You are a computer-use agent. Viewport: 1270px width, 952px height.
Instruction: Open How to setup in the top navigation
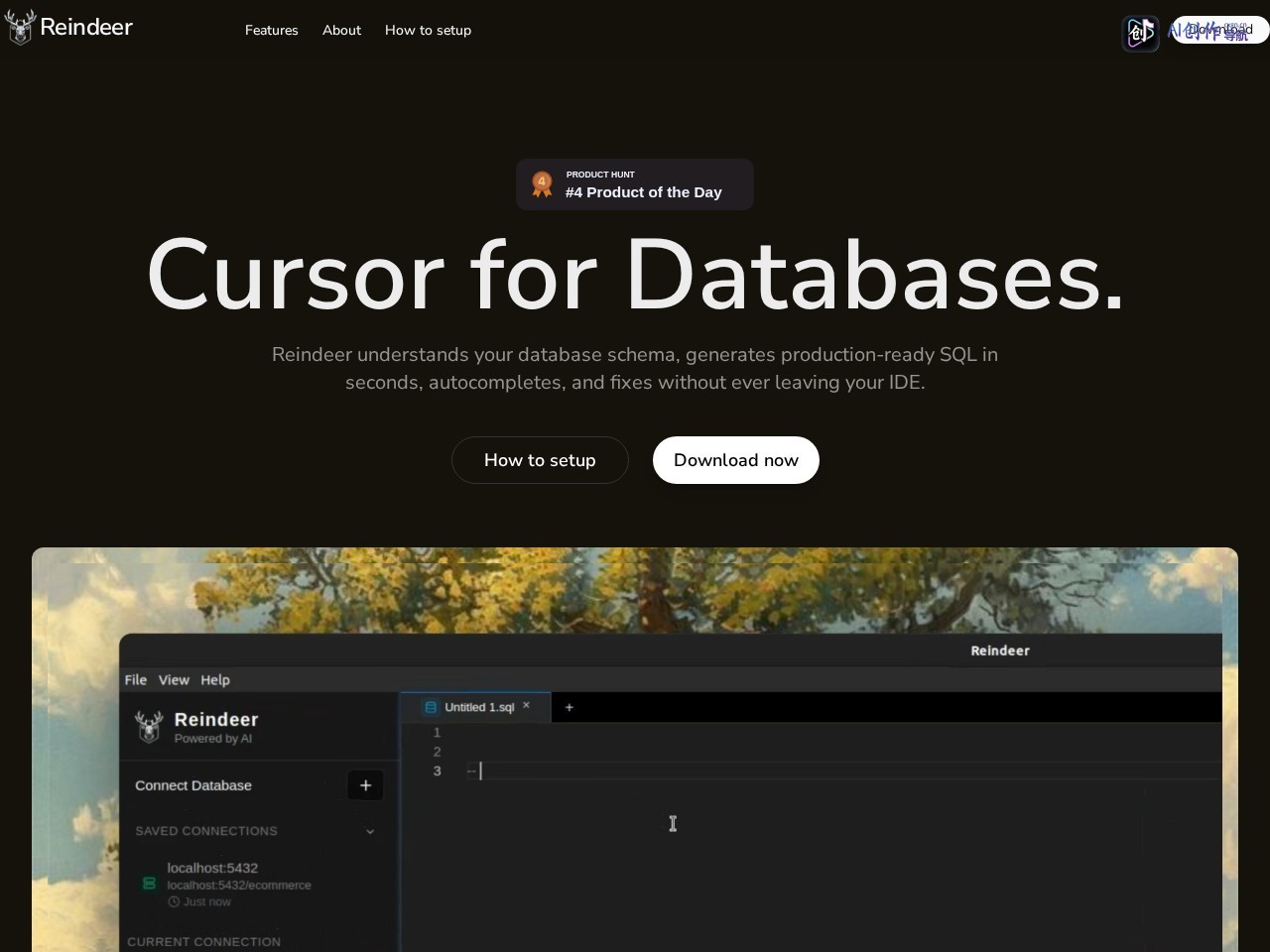pyautogui.click(x=428, y=30)
